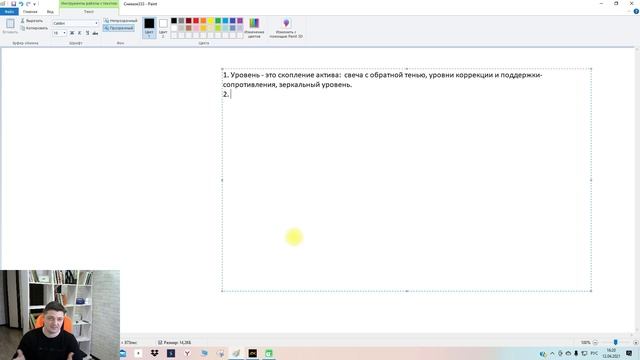Select Прозрачный transparent background option
Image resolution: width=640 pixels, height=360 pixels.
pyautogui.click(x=119, y=28)
